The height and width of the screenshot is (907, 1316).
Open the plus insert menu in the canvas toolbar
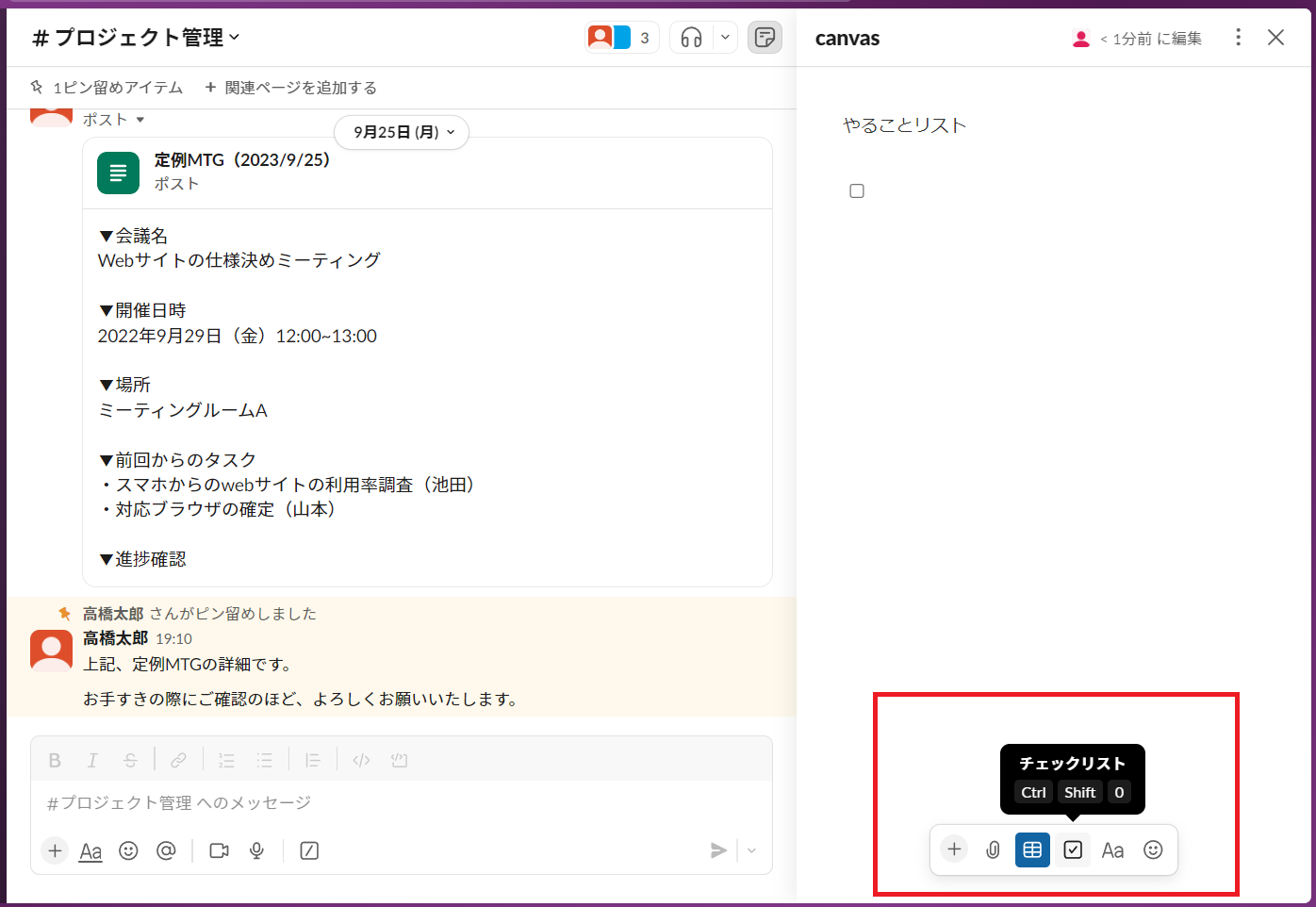[x=953, y=849]
